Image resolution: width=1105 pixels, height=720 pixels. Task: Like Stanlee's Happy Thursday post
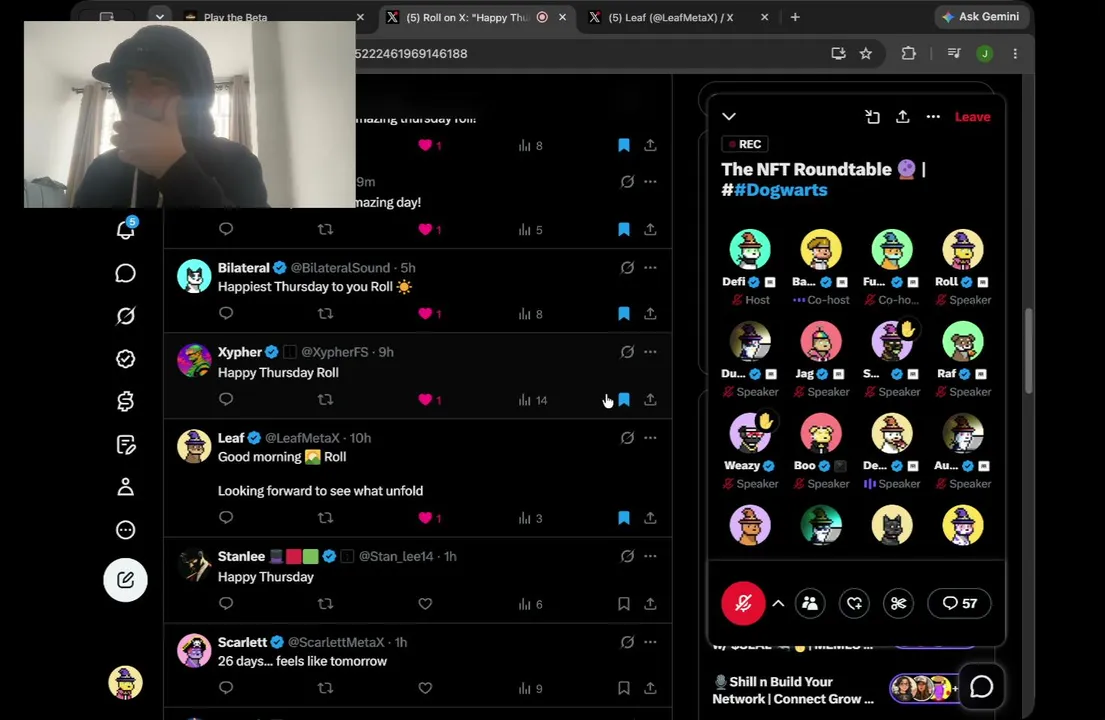tap(425, 604)
